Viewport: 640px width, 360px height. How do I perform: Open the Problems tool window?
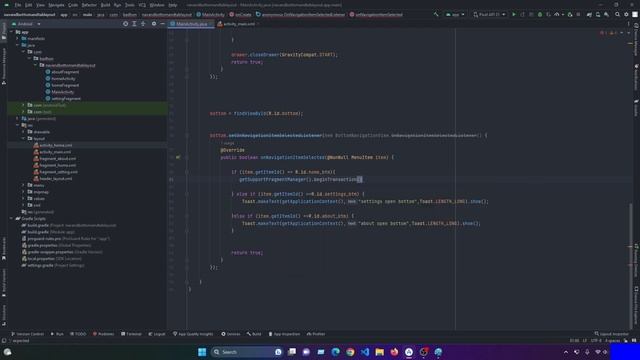103,334
